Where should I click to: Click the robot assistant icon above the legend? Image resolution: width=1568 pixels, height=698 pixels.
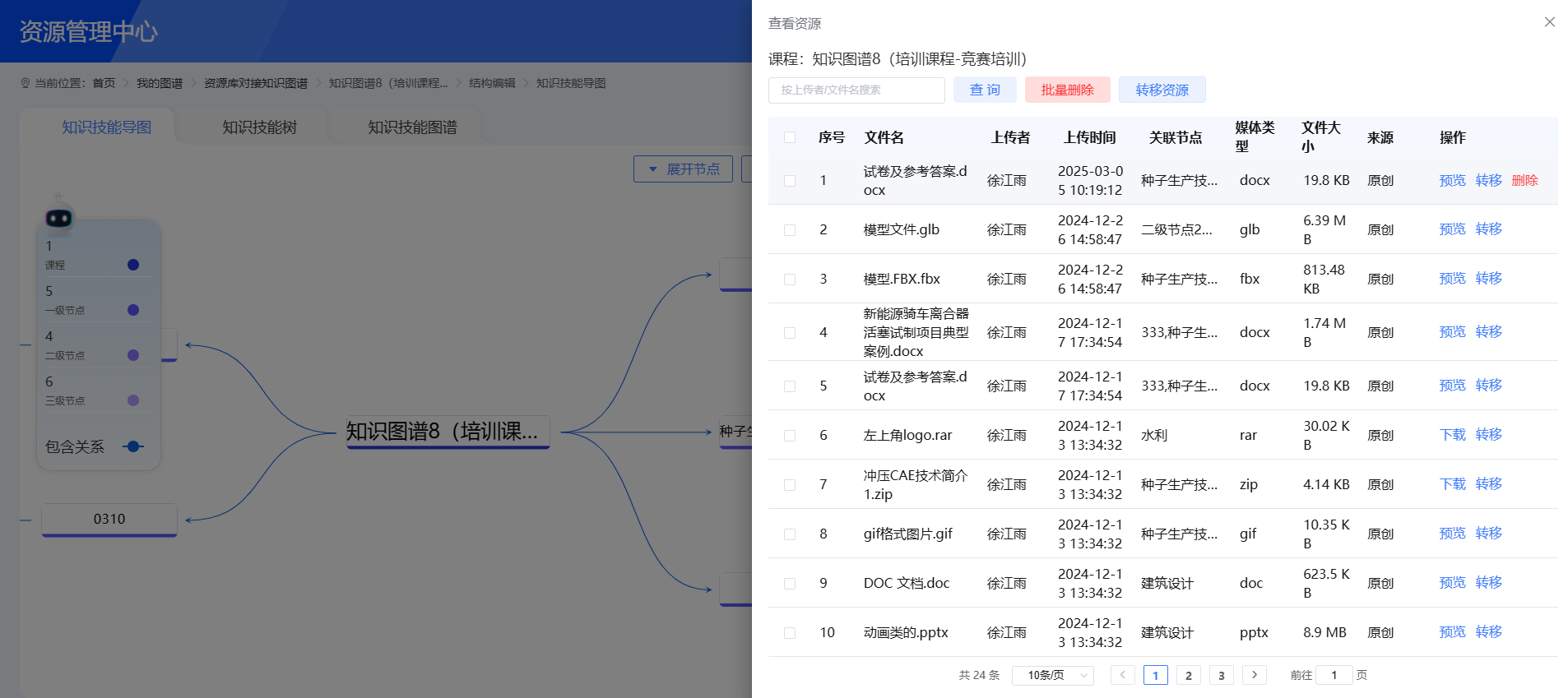click(58, 217)
